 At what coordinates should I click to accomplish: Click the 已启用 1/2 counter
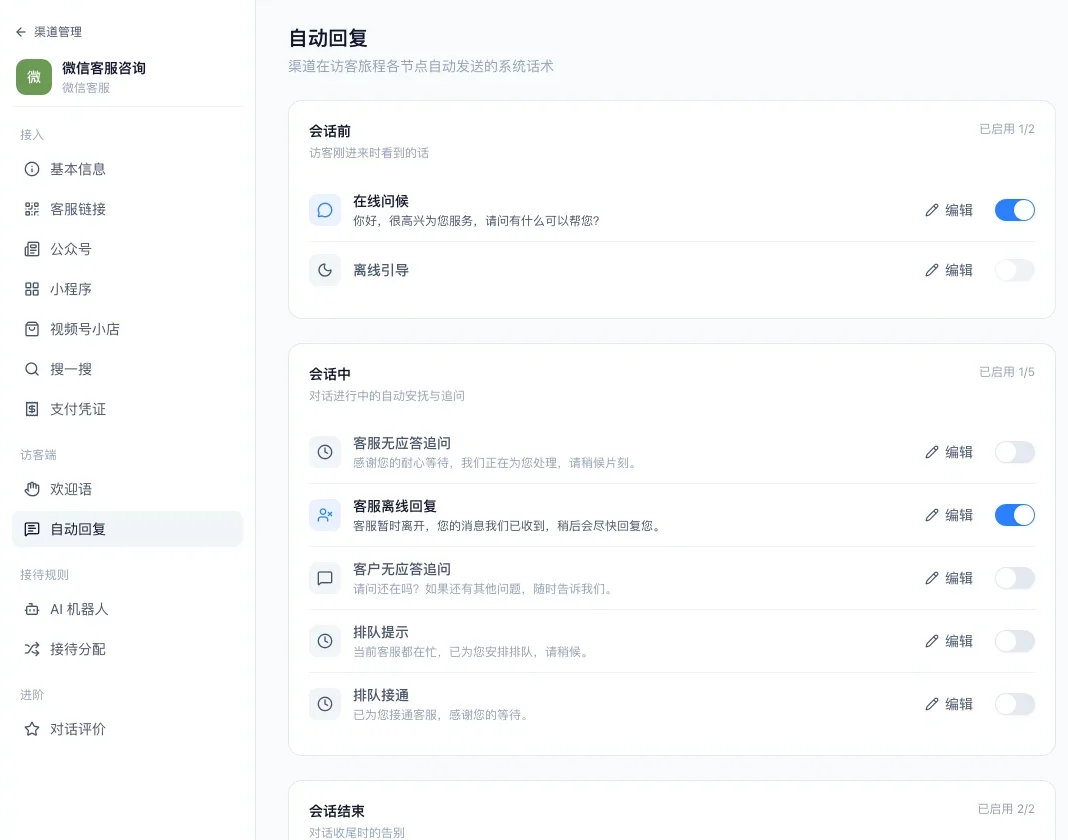[x=1007, y=129]
